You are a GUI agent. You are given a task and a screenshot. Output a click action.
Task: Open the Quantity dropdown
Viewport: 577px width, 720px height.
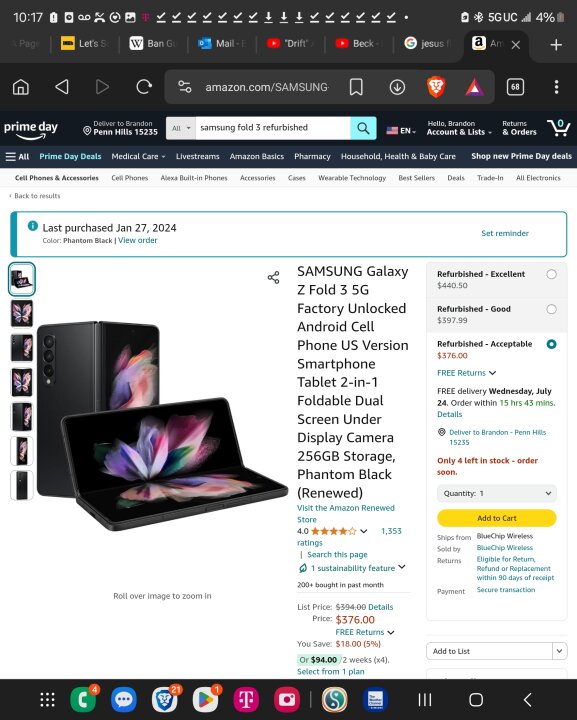(x=497, y=493)
